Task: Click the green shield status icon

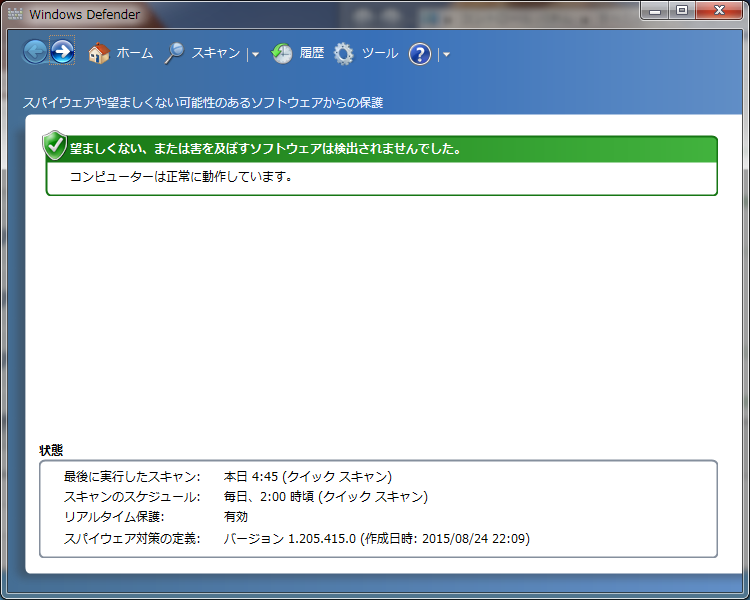Action: 55,145
